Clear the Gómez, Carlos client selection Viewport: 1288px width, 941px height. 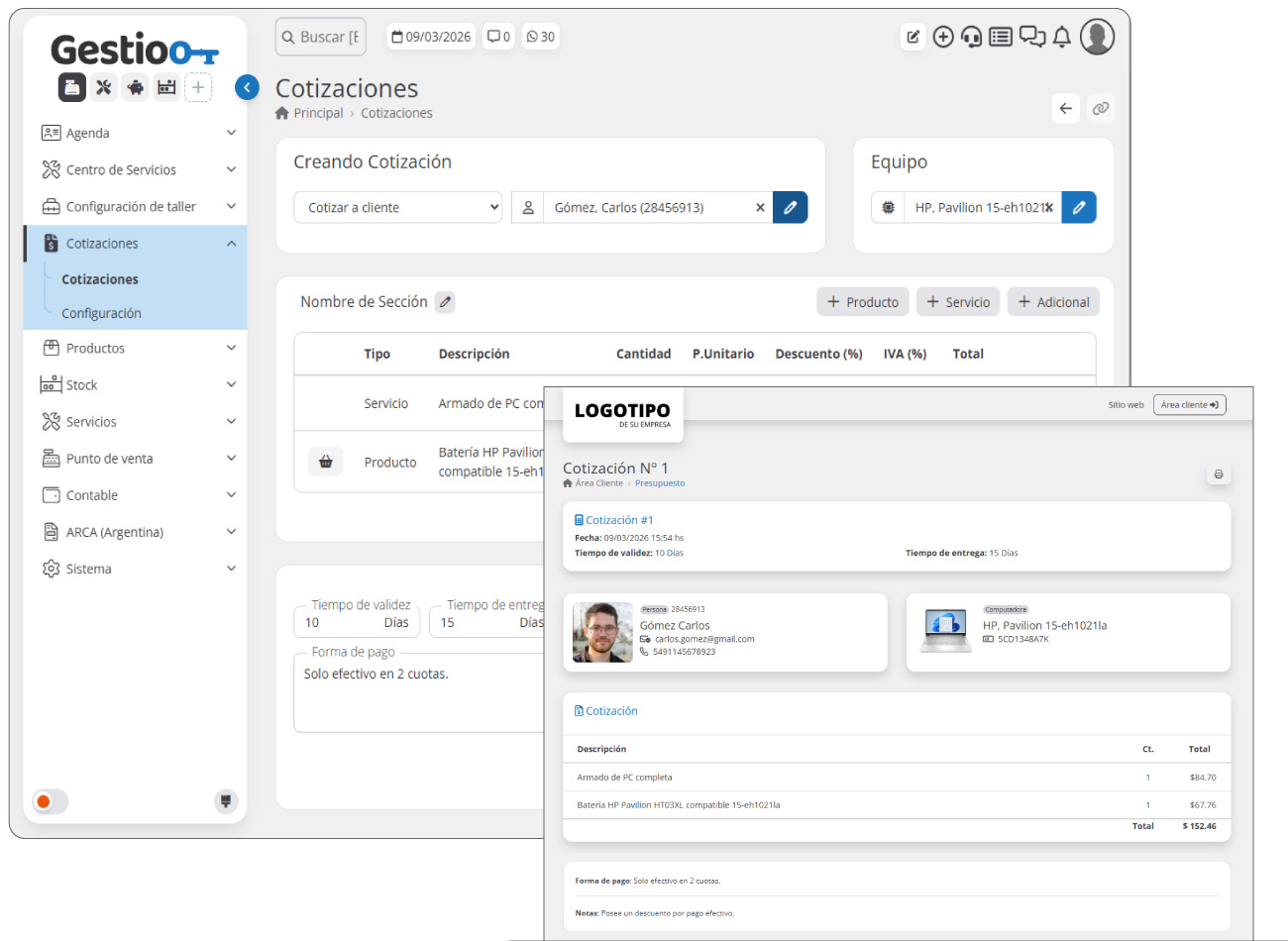coord(760,208)
